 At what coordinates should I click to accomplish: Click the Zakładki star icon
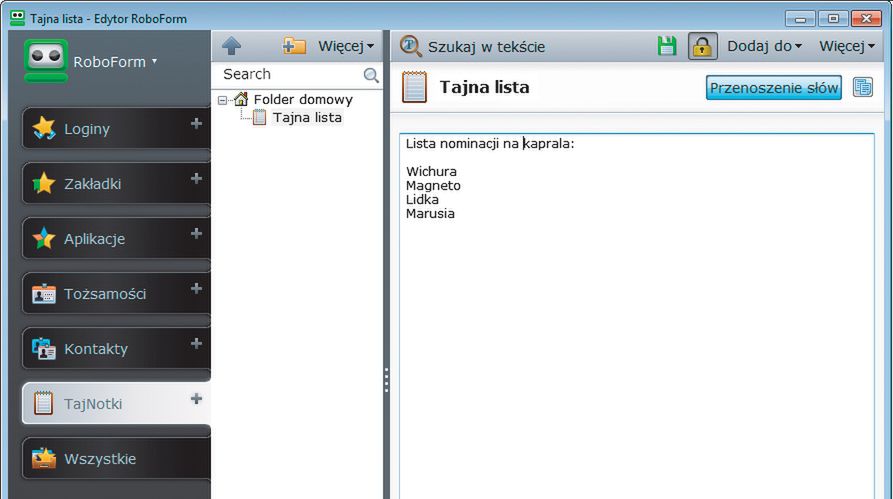44,183
